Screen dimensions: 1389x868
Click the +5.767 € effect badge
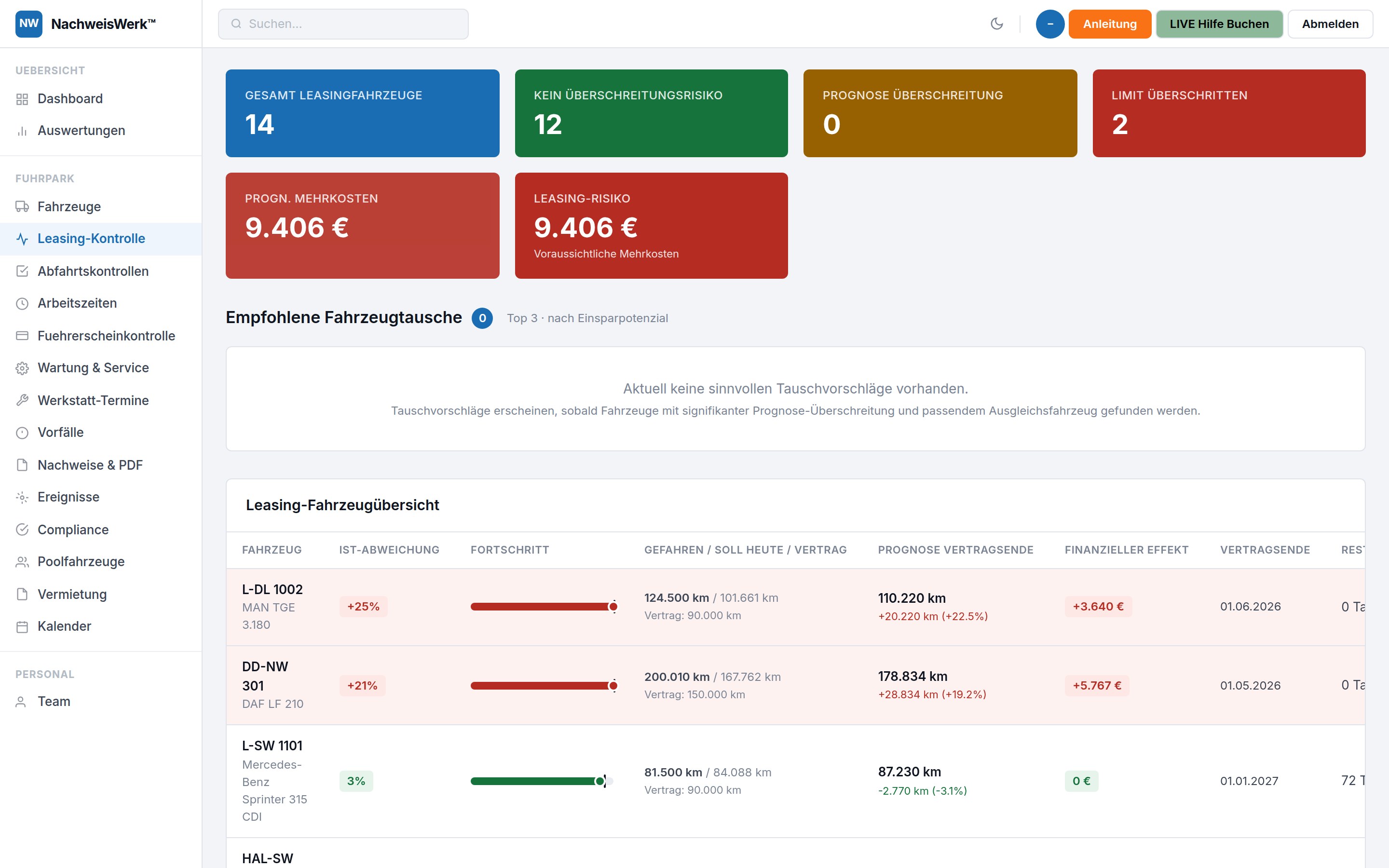1097,685
